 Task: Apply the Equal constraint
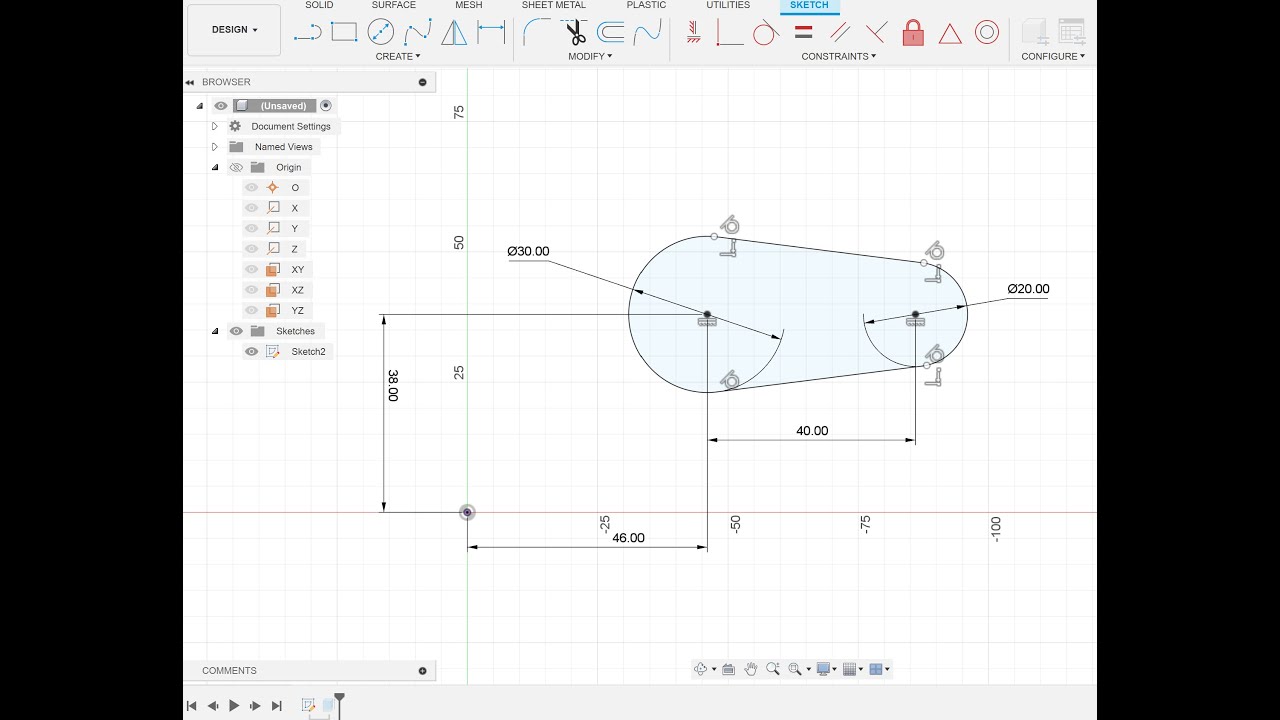click(x=803, y=32)
